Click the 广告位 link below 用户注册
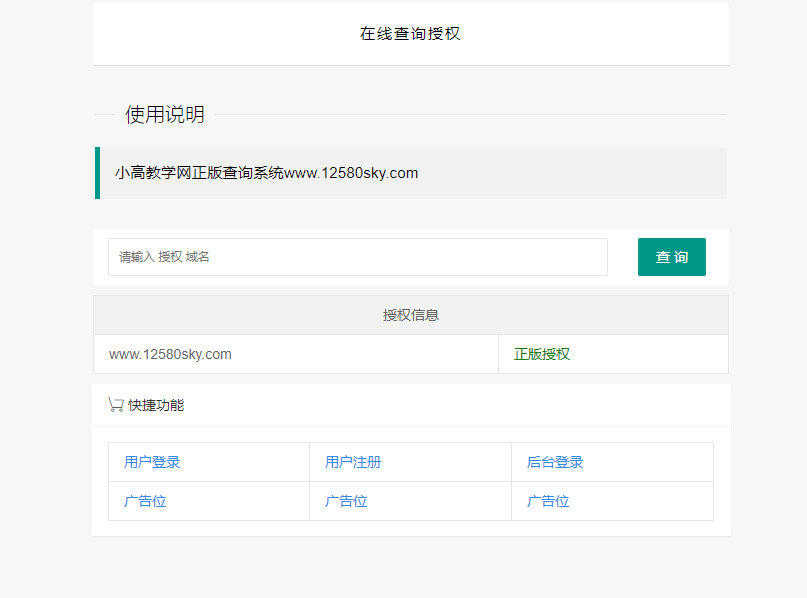The width and height of the screenshot is (807, 598). click(x=346, y=501)
